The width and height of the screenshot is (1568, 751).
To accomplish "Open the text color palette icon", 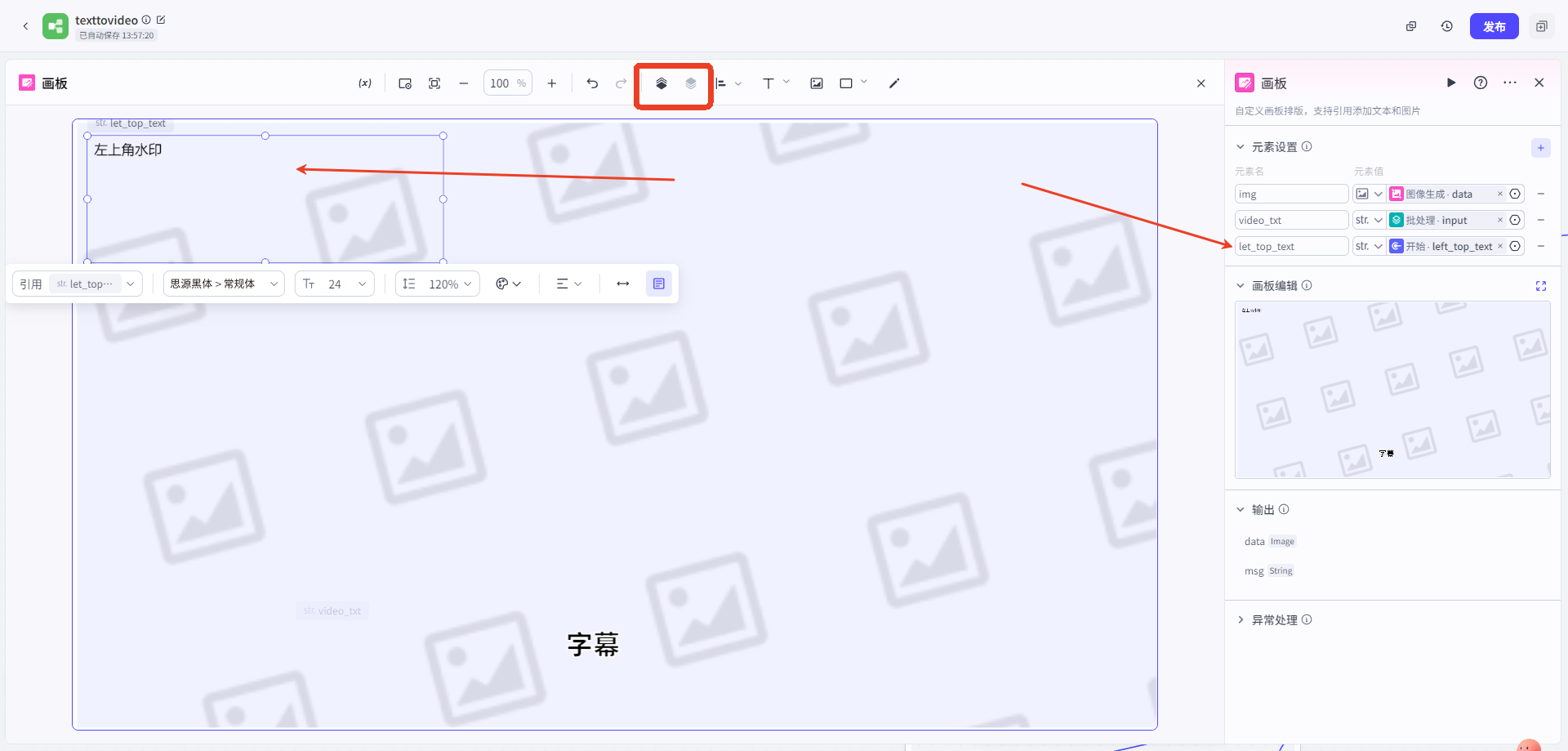I will 503,284.
